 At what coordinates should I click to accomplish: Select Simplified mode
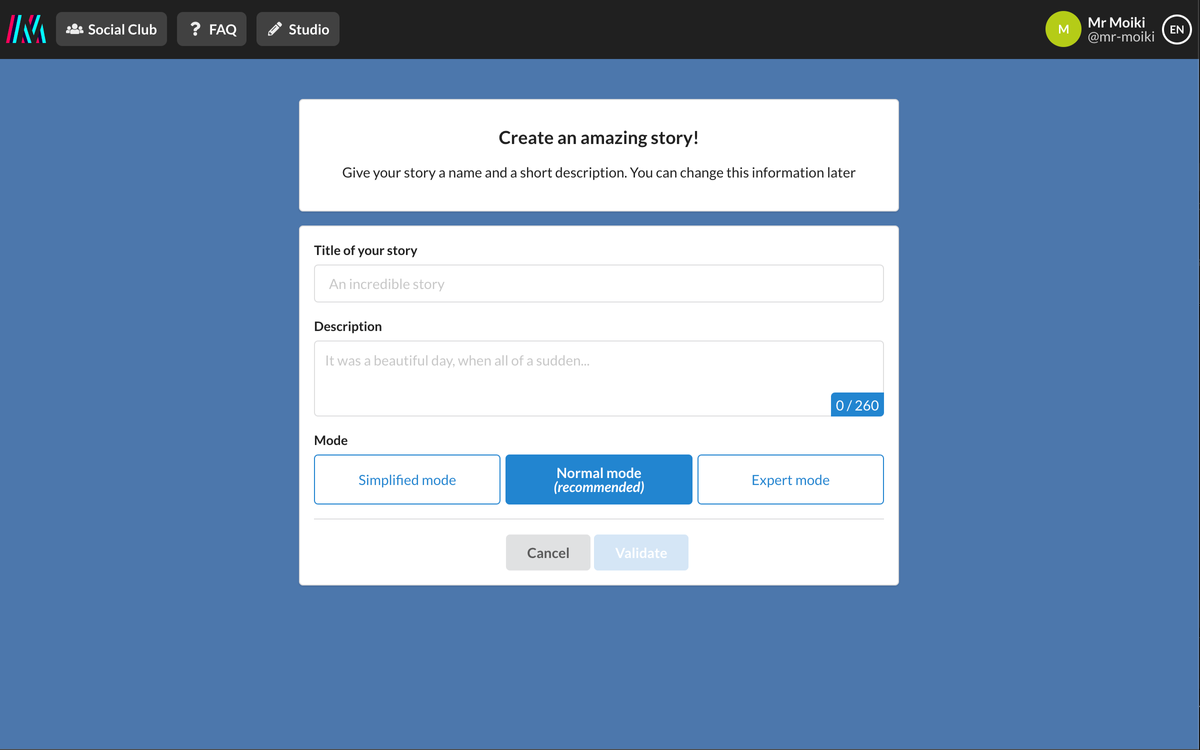[407, 480]
